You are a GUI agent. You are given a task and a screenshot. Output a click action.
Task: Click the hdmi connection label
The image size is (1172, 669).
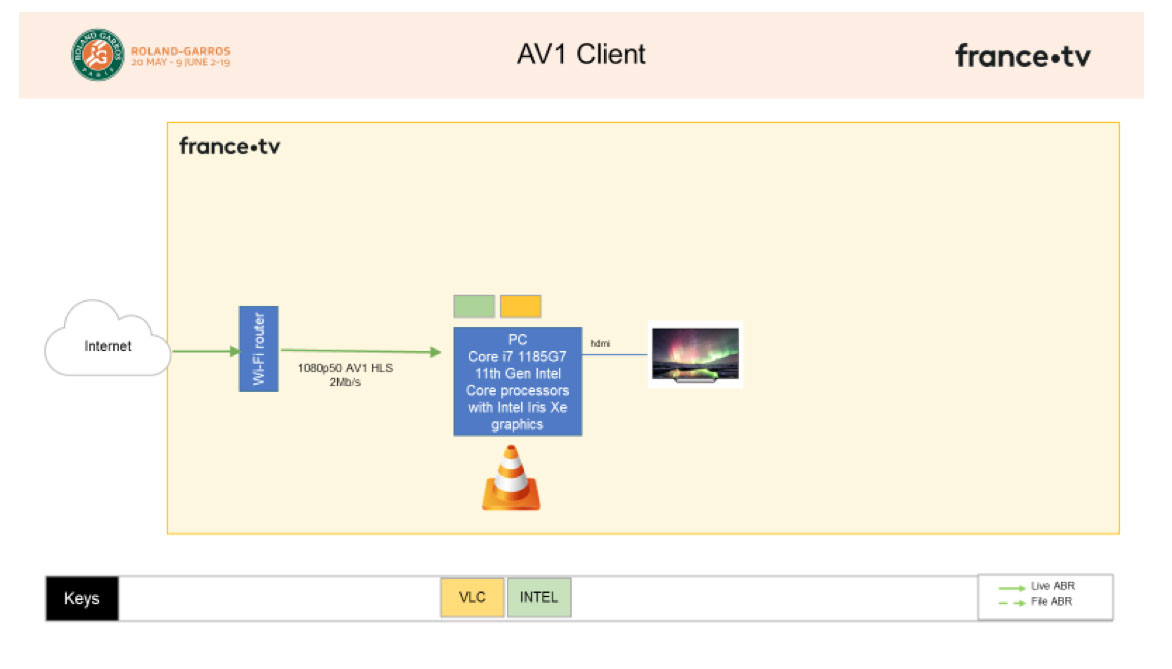(x=600, y=344)
